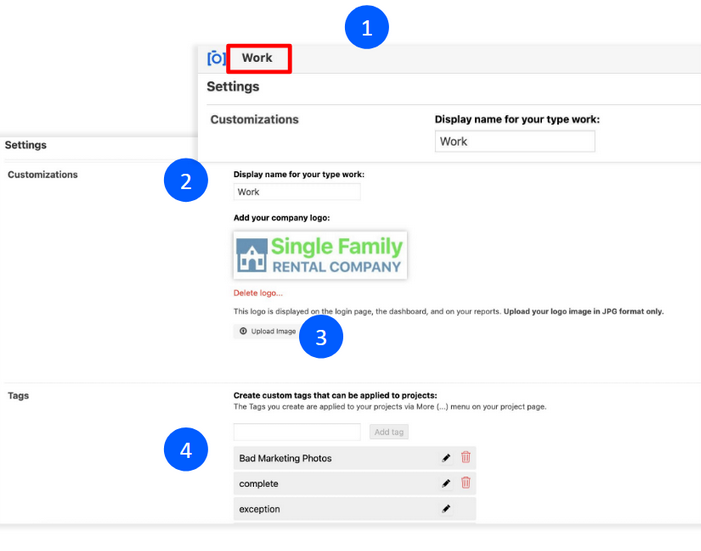Click the red Delete logo link
The image size is (701, 551).
[258, 293]
